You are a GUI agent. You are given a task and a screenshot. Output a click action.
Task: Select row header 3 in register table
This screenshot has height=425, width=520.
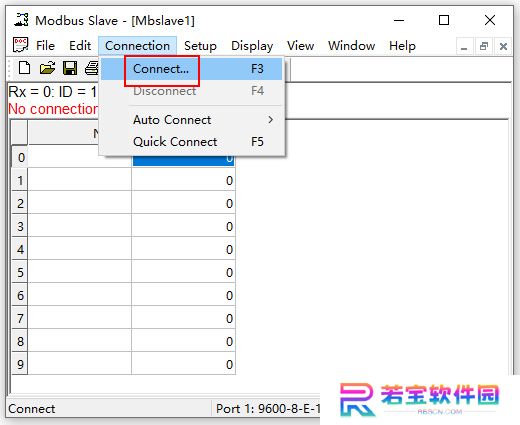click(x=20, y=226)
